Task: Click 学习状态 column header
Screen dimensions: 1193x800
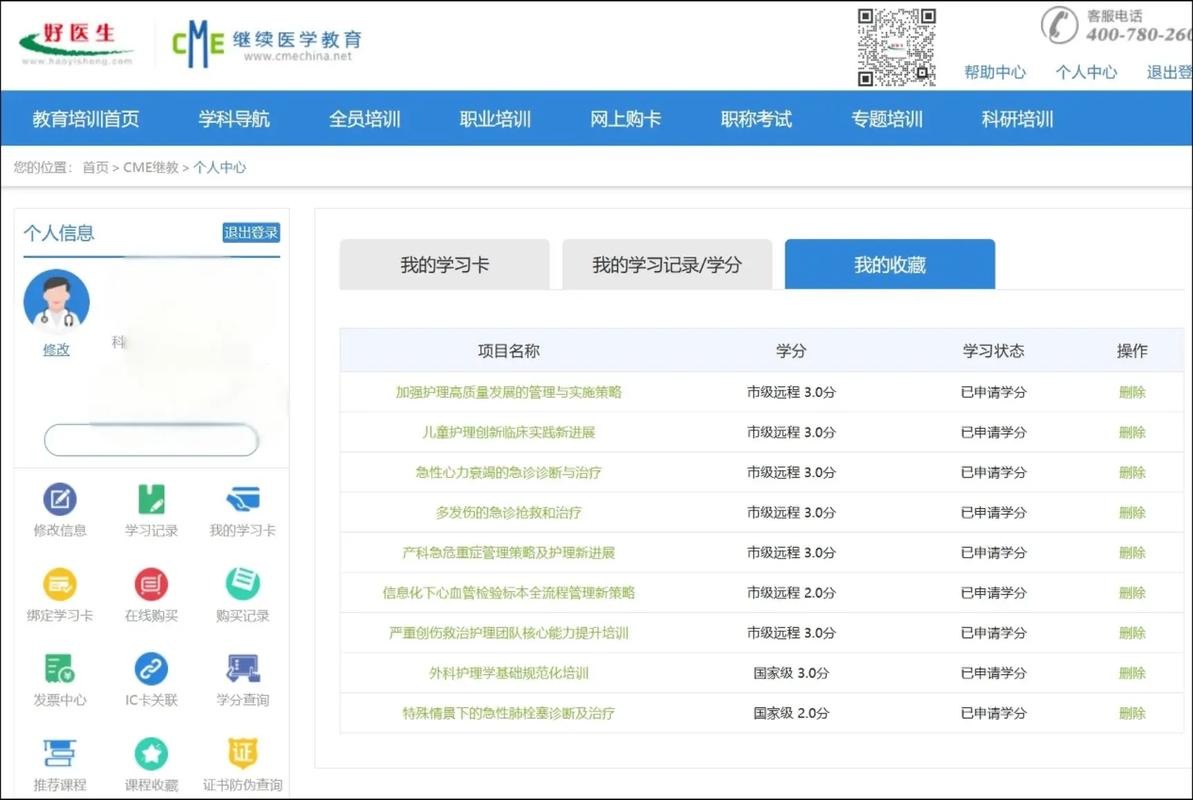Action: click(993, 351)
